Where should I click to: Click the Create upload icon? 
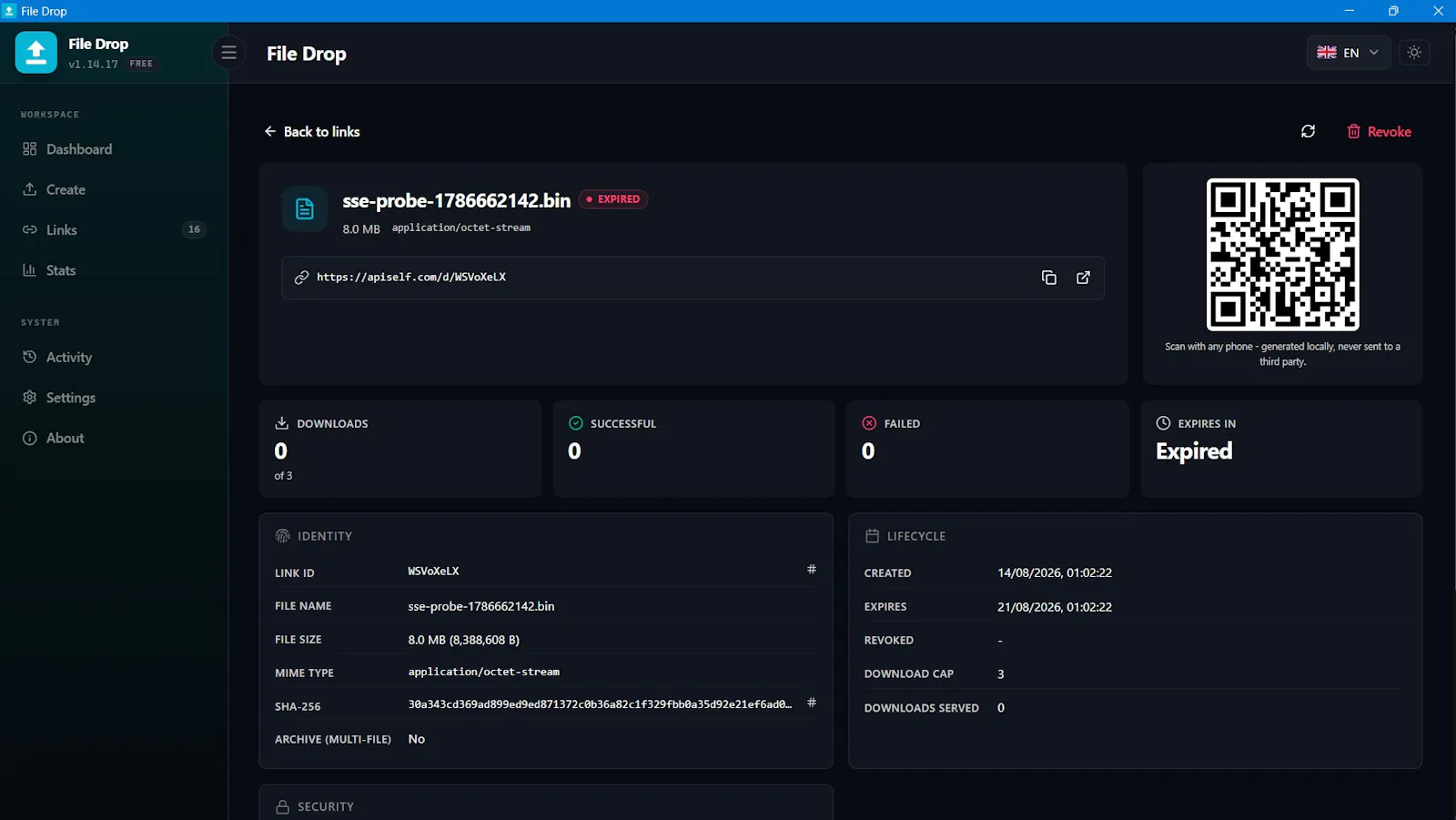pyautogui.click(x=29, y=189)
